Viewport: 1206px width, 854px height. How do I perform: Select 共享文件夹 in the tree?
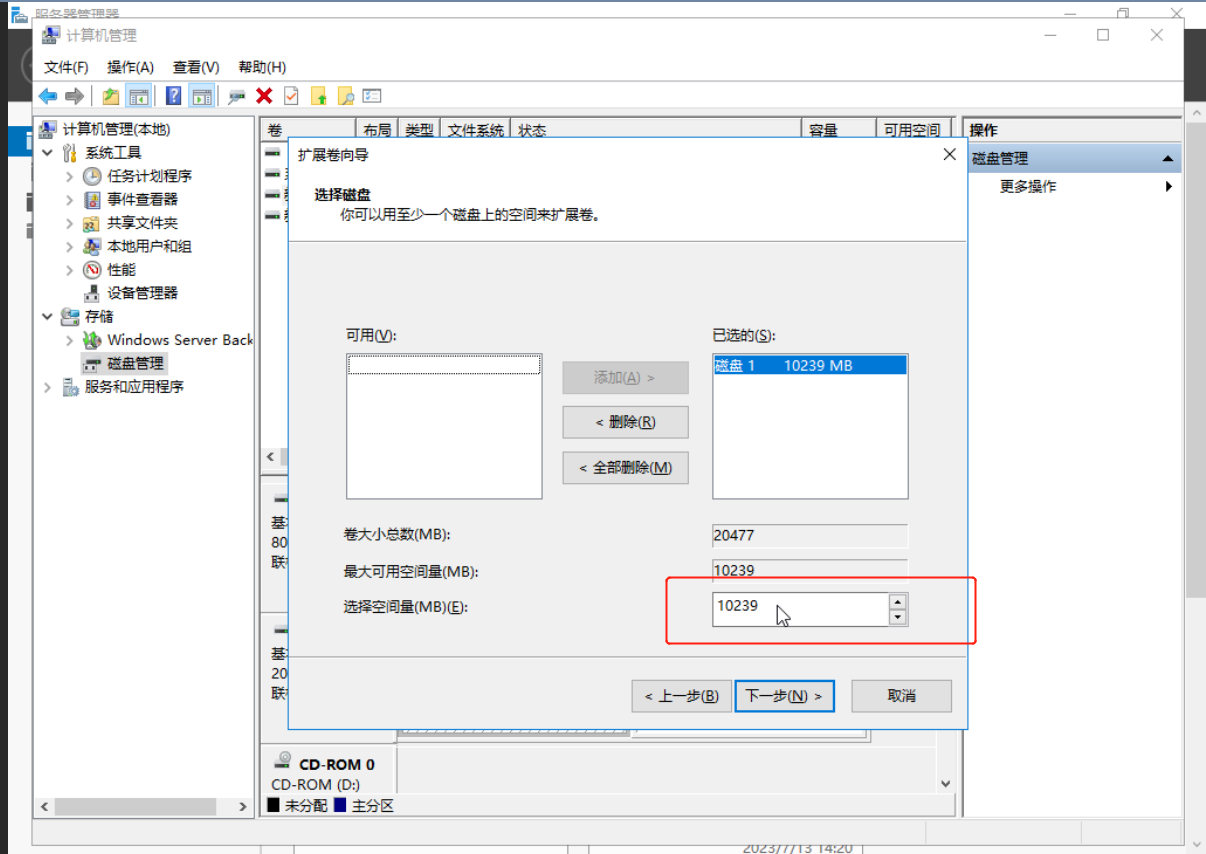[143, 222]
